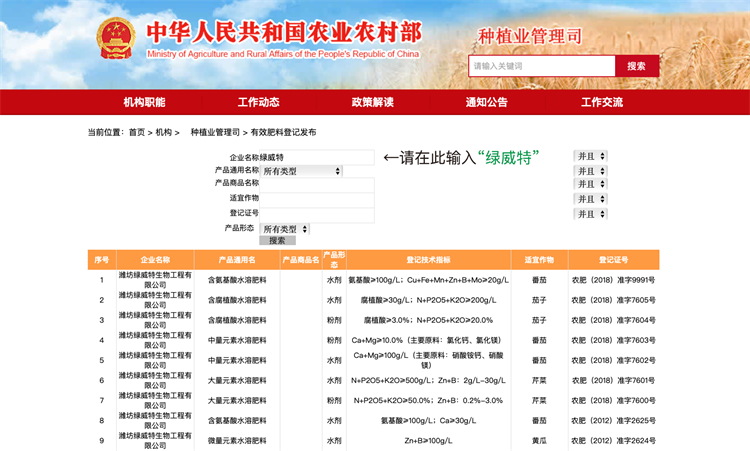Select 农肥（2012）准字2624号 cell
The image size is (750, 451).
click(614, 440)
